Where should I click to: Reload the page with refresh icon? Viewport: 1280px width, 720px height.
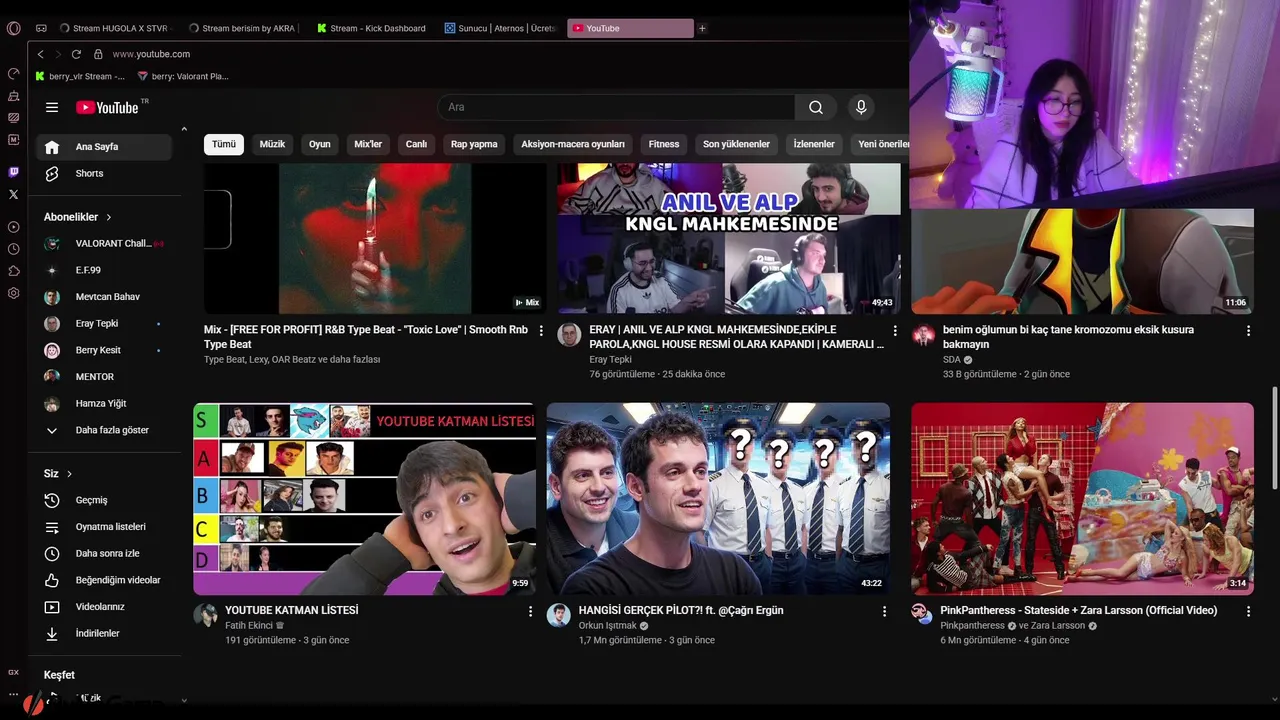click(76, 54)
